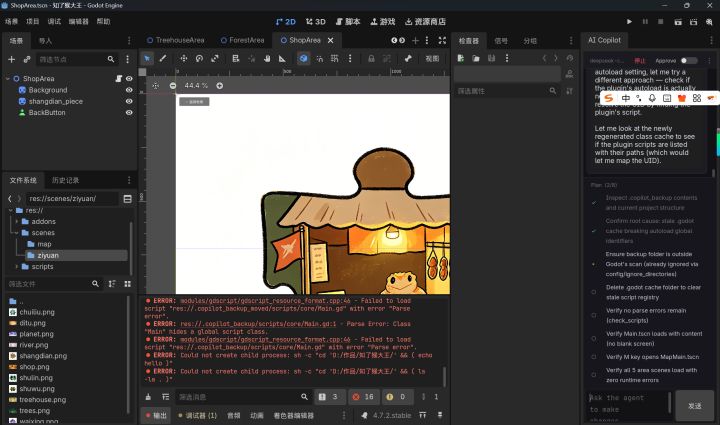Screen dimensions: 720x425
Task: Open the 视图 view menu button
Action: (432, 59)
